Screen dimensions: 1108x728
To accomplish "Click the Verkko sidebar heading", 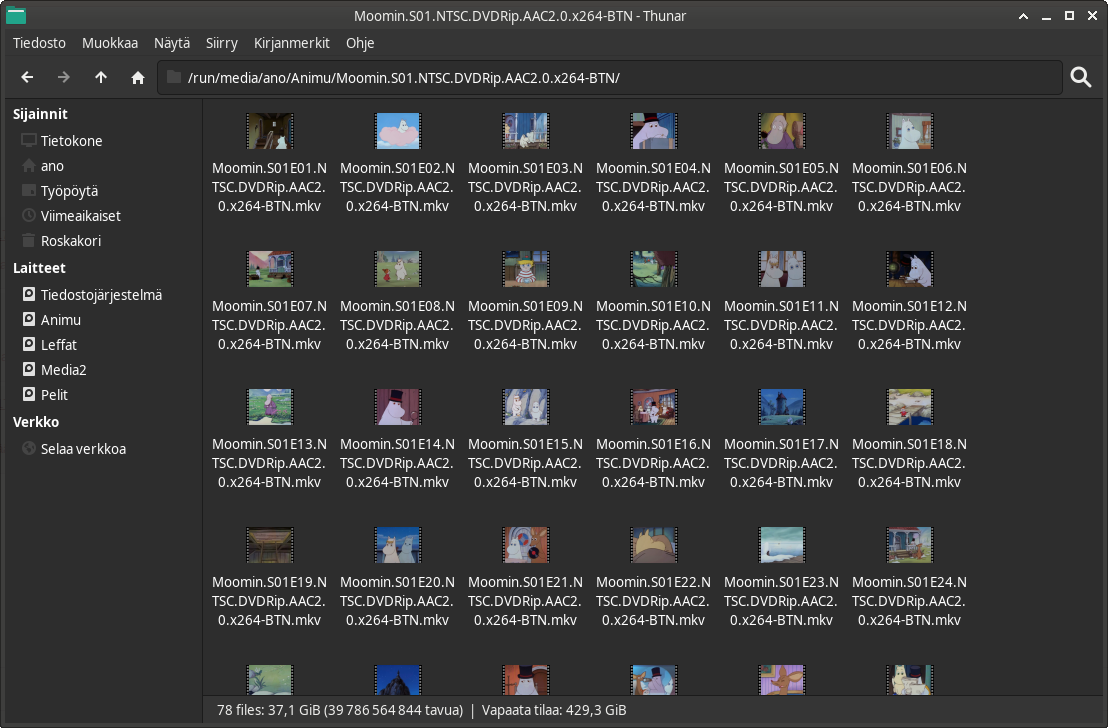I will (36, 422).
